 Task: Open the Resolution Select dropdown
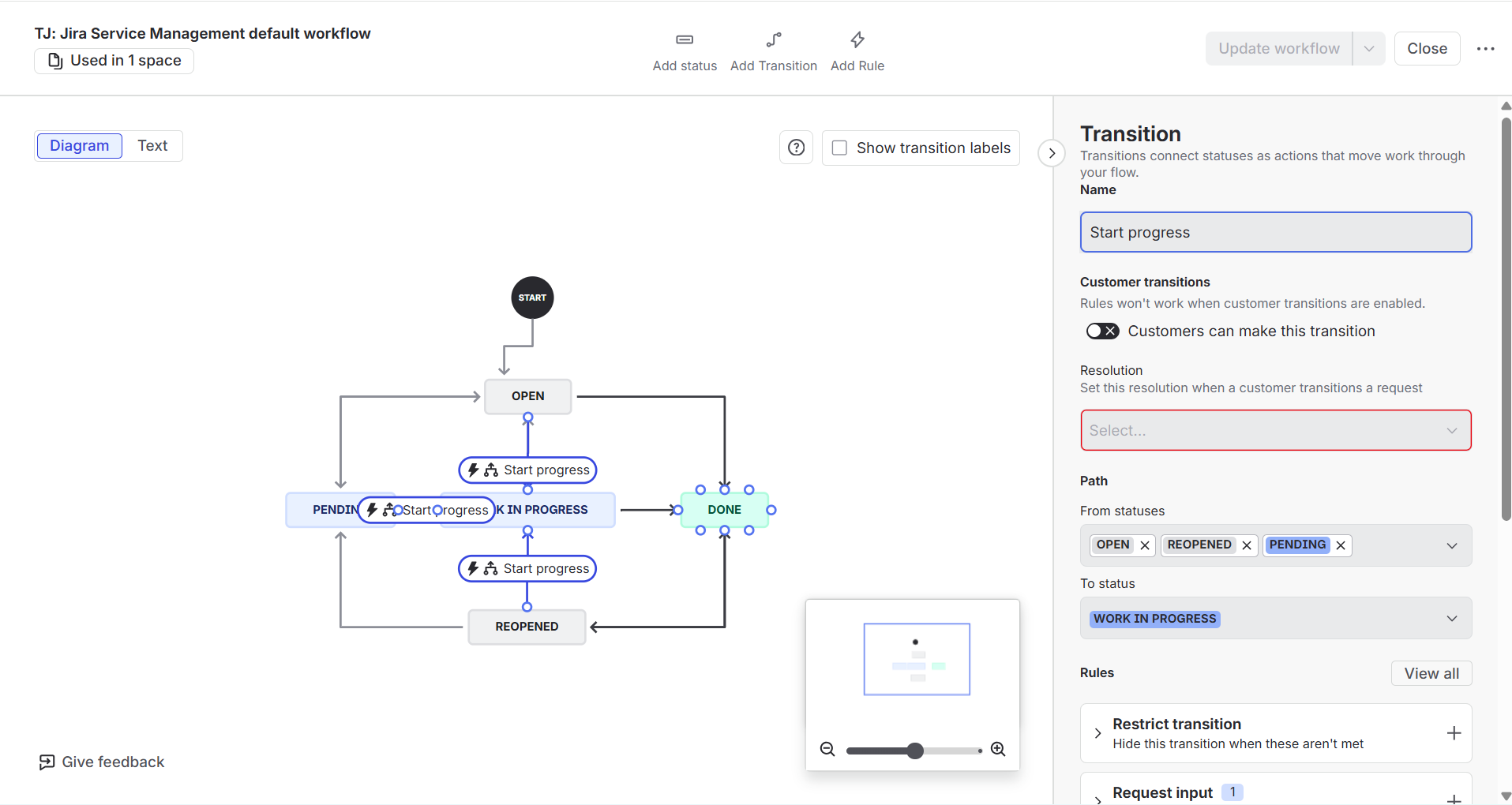point(1276,430)
